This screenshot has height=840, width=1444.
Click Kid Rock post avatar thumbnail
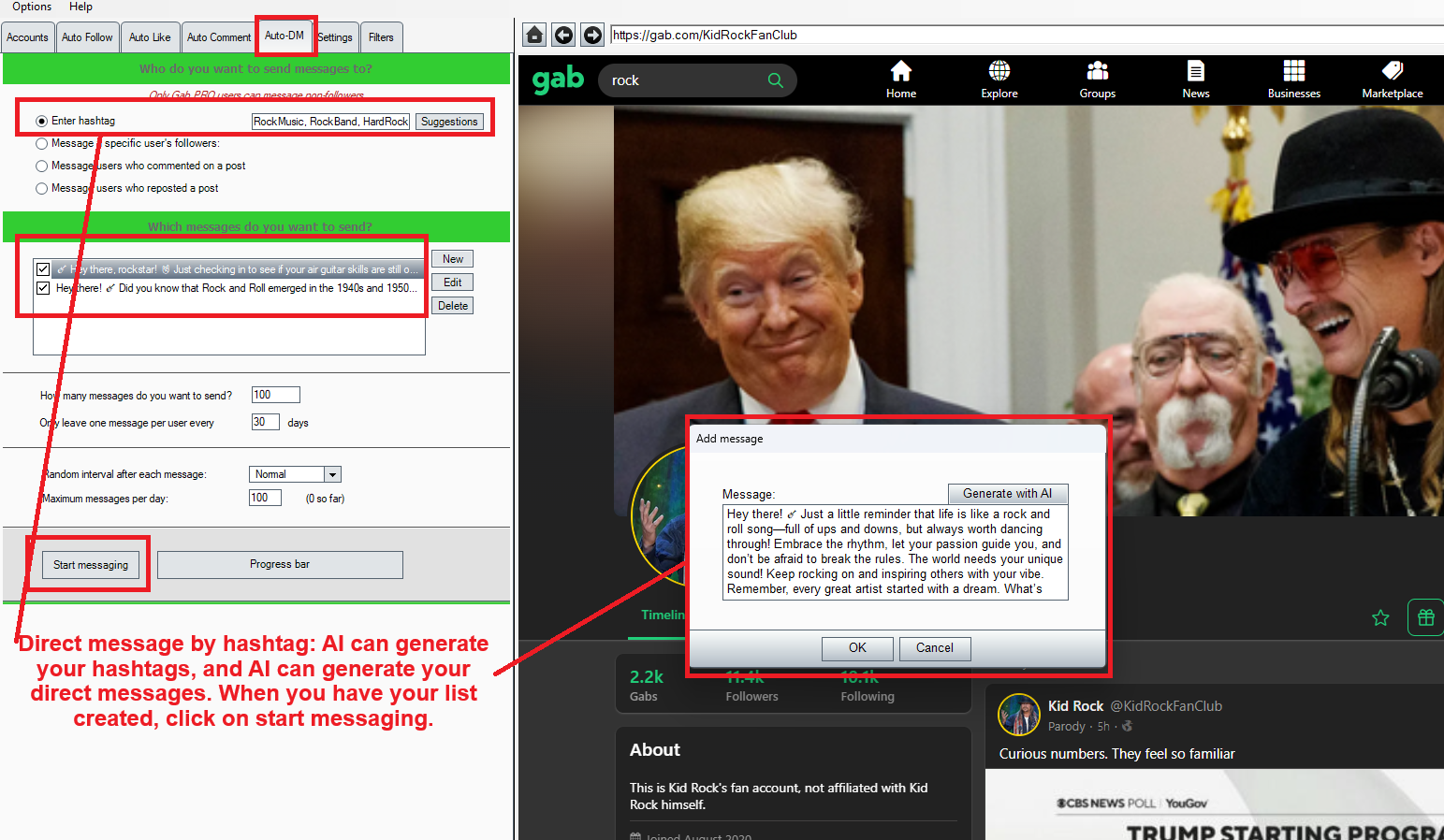[1019, 716]
